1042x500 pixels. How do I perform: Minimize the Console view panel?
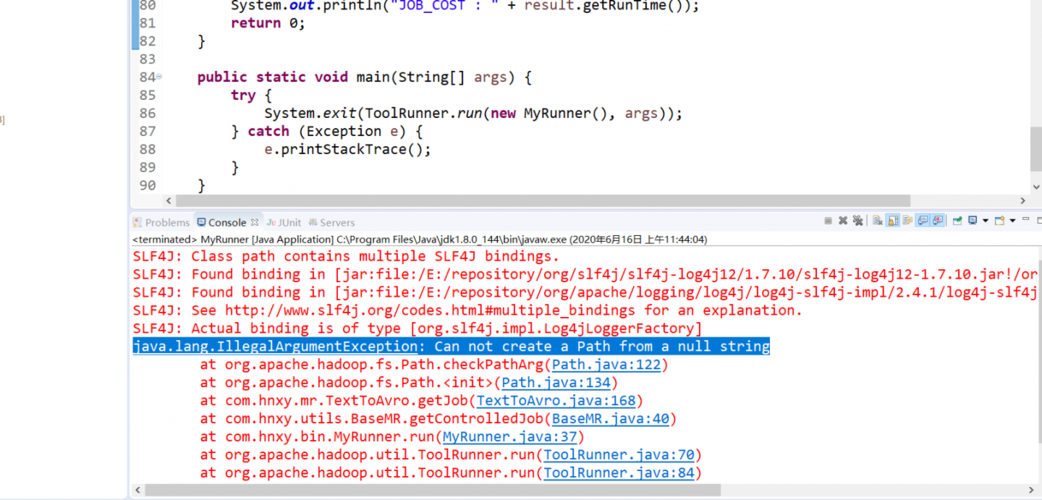[x=1026, y=219]
